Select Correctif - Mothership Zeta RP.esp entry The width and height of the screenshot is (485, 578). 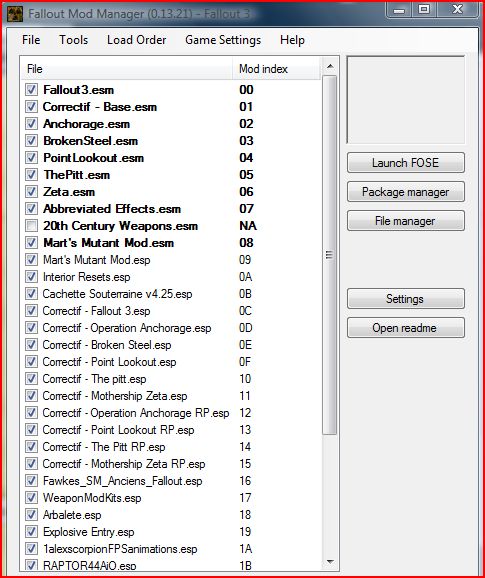124,464
